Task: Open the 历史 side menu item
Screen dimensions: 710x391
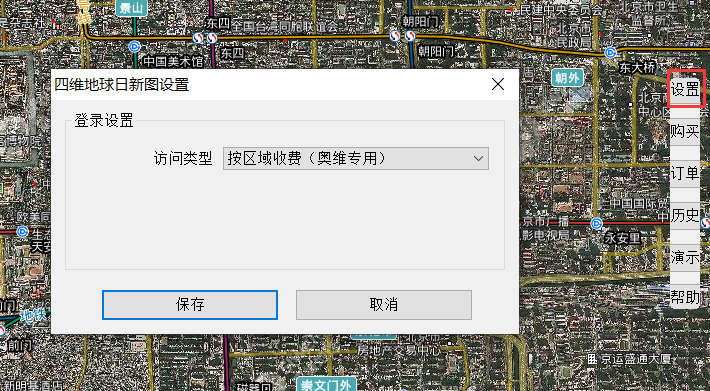Action: [x=685, y=215]
